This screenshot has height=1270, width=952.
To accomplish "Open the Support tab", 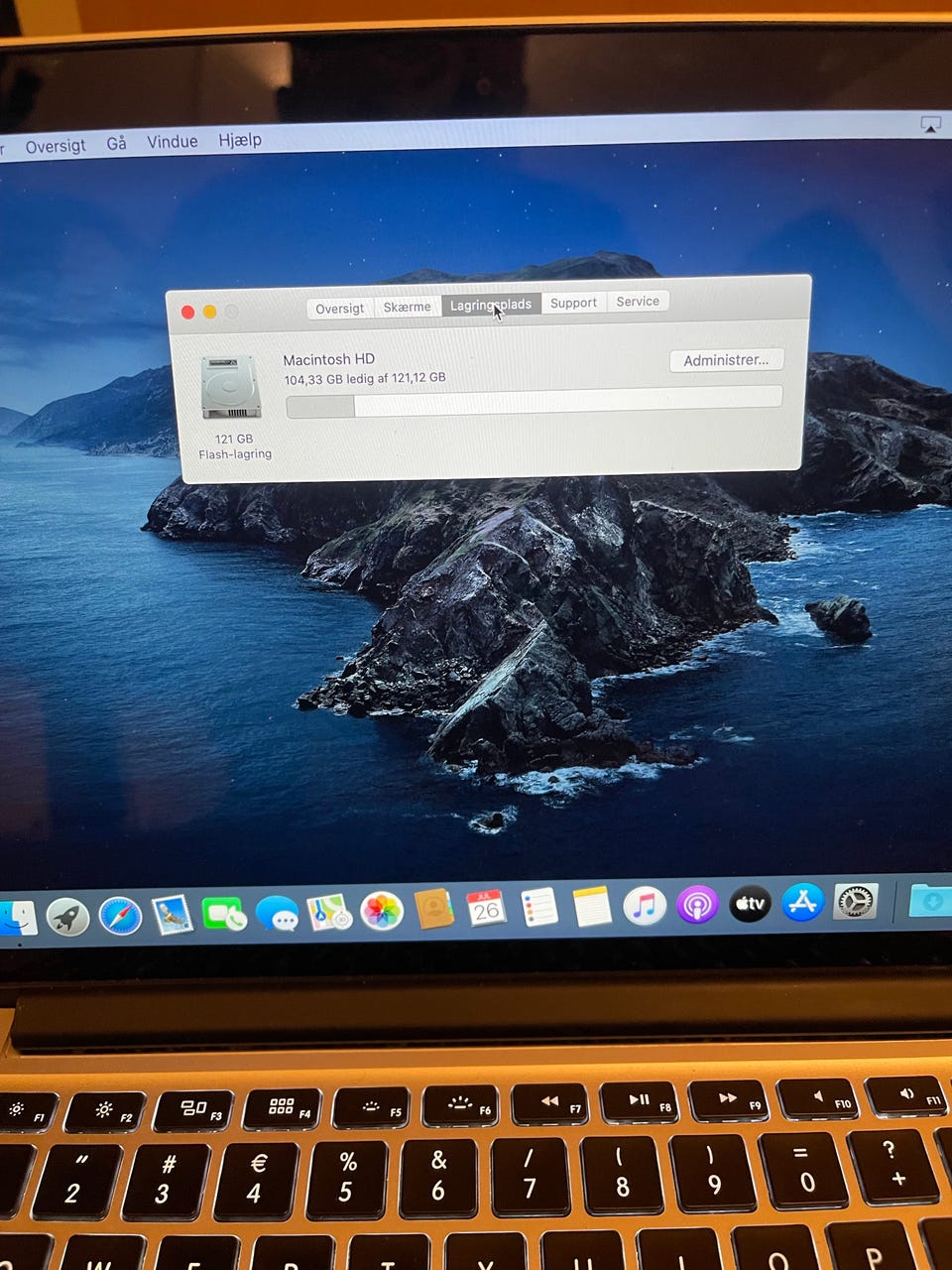I will 573,303.
